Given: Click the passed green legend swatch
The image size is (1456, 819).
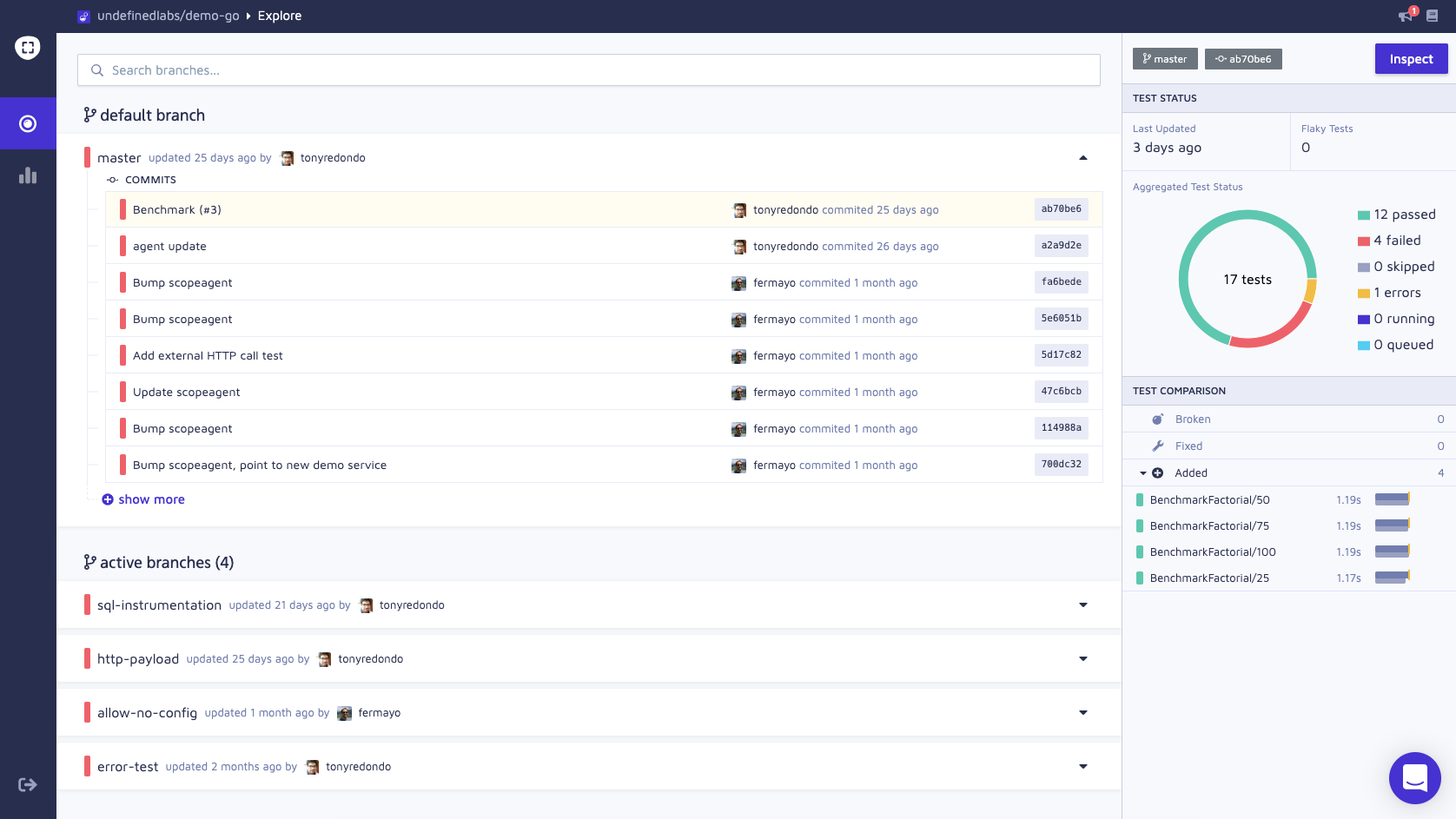Looking at the screenshot, I should 1364,215.
